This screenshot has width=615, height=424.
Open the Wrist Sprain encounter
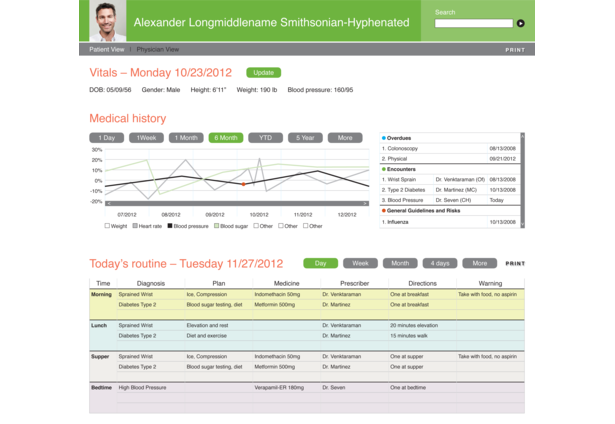(449, 180)
